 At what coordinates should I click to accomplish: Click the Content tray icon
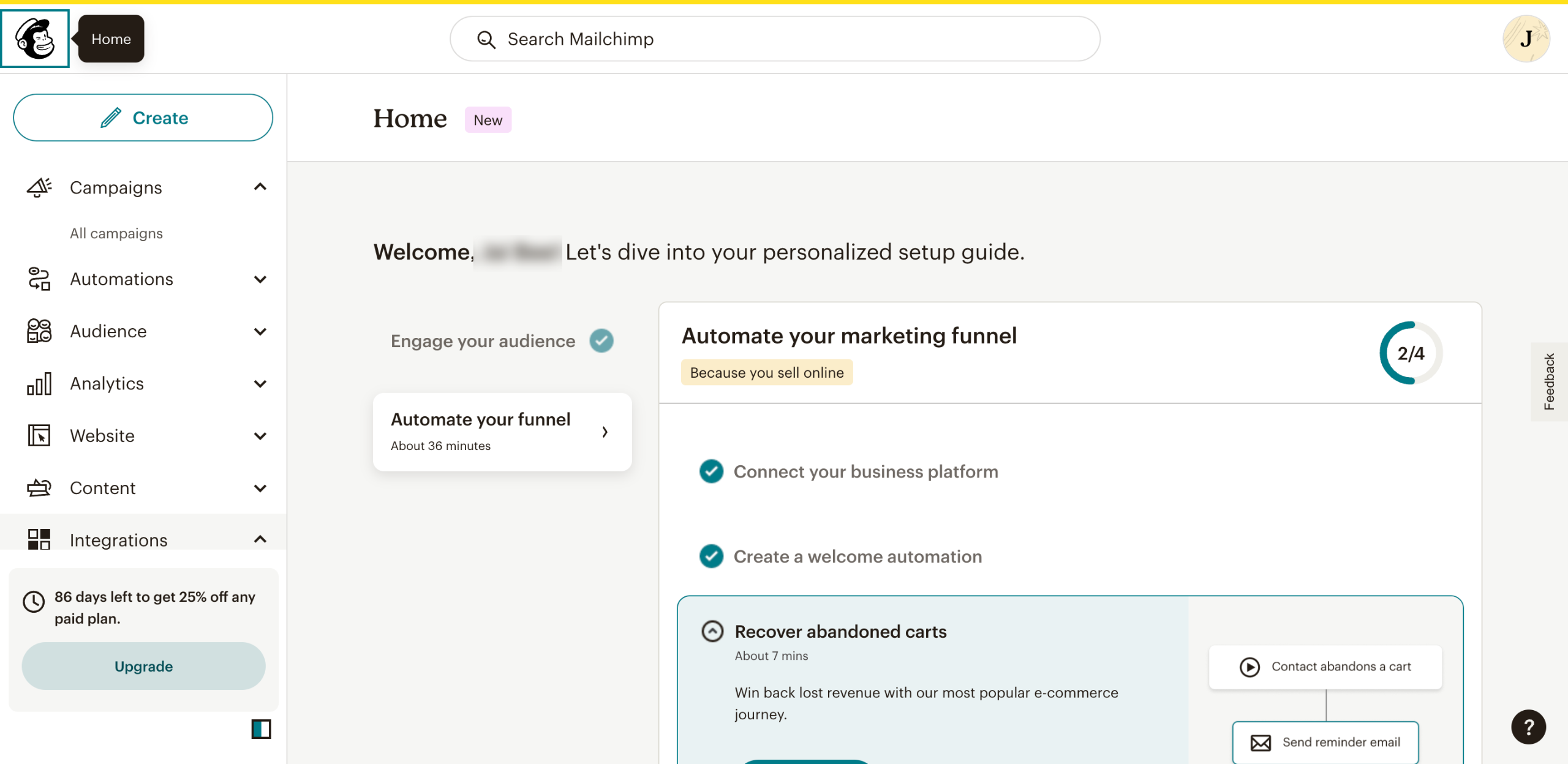coord(39,488)
